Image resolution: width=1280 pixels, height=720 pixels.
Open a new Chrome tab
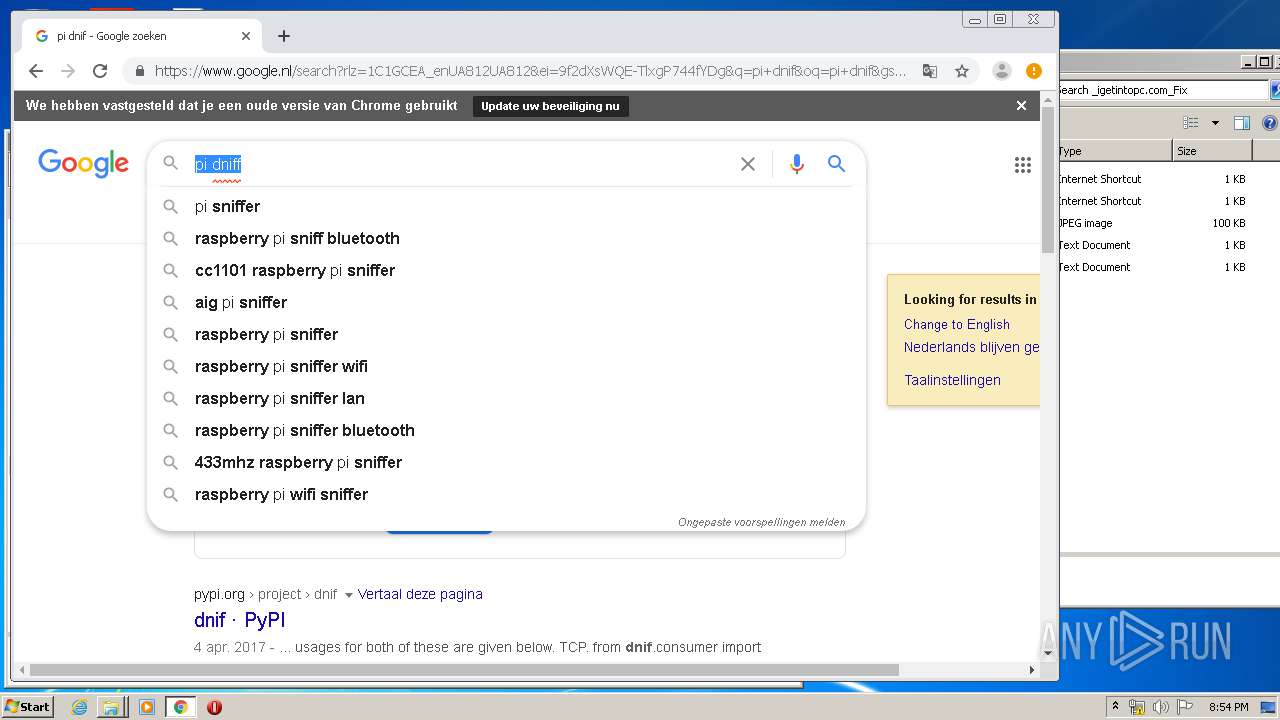click(x=284, y=36)
